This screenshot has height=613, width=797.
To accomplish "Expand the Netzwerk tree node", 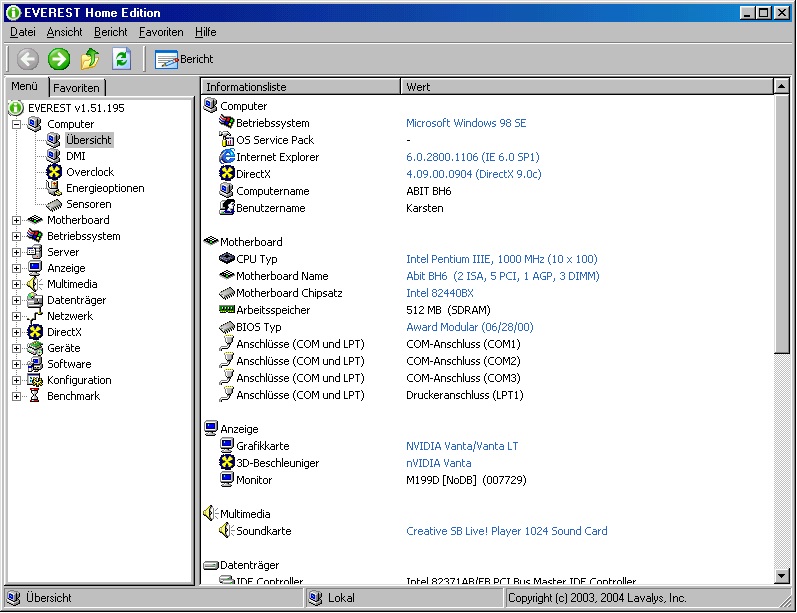I will (16, 316).
